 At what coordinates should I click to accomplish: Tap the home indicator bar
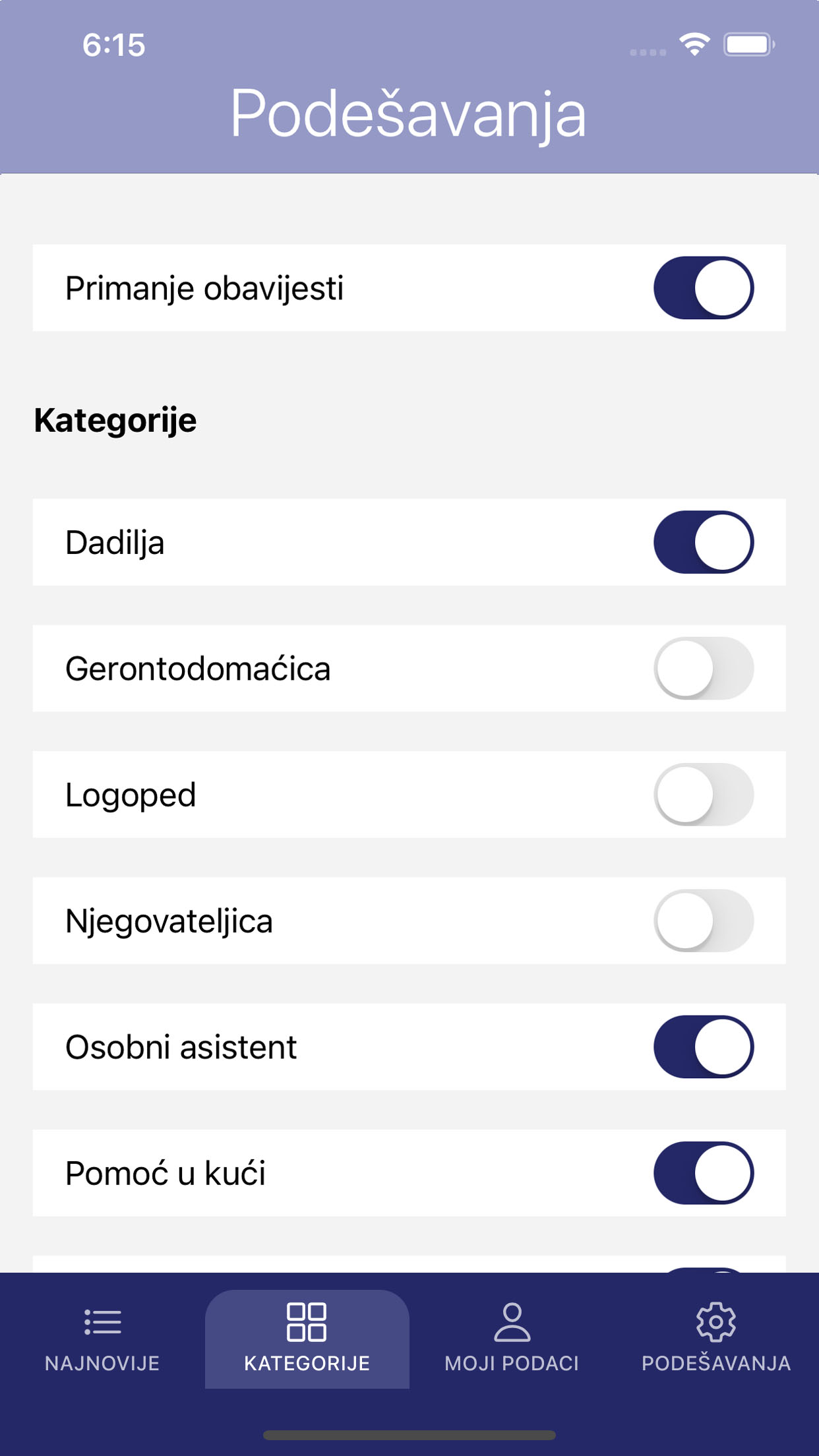tap(409, 1435)
